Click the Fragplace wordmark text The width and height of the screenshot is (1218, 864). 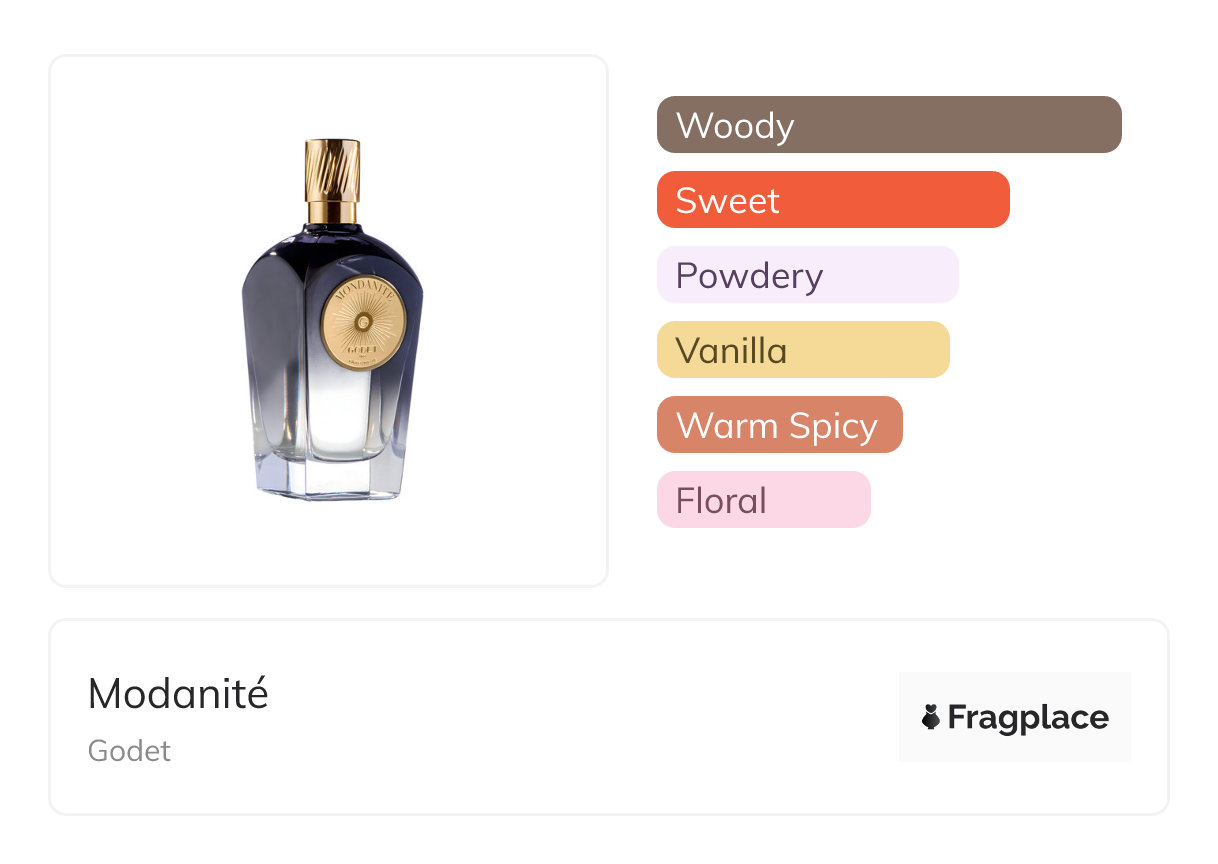tap(1028, 717)
